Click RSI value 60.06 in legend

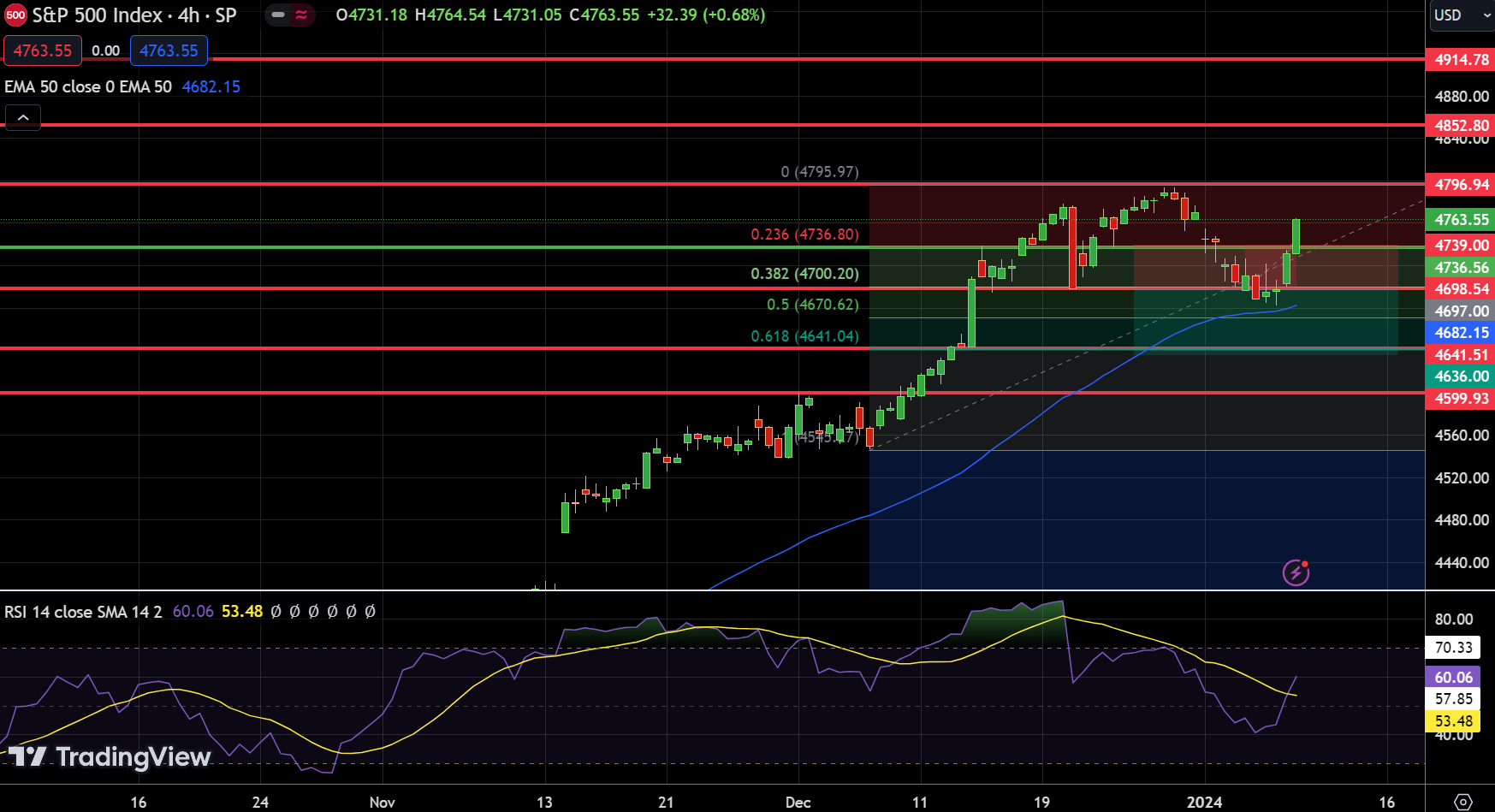193,612
